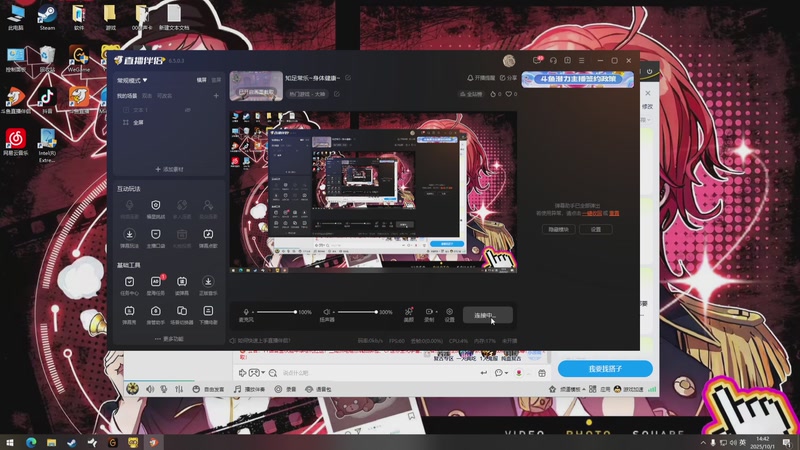Switch to the 竖屏 portrait tab
Viewport: 800px width, 450px height.
[216, 80]
